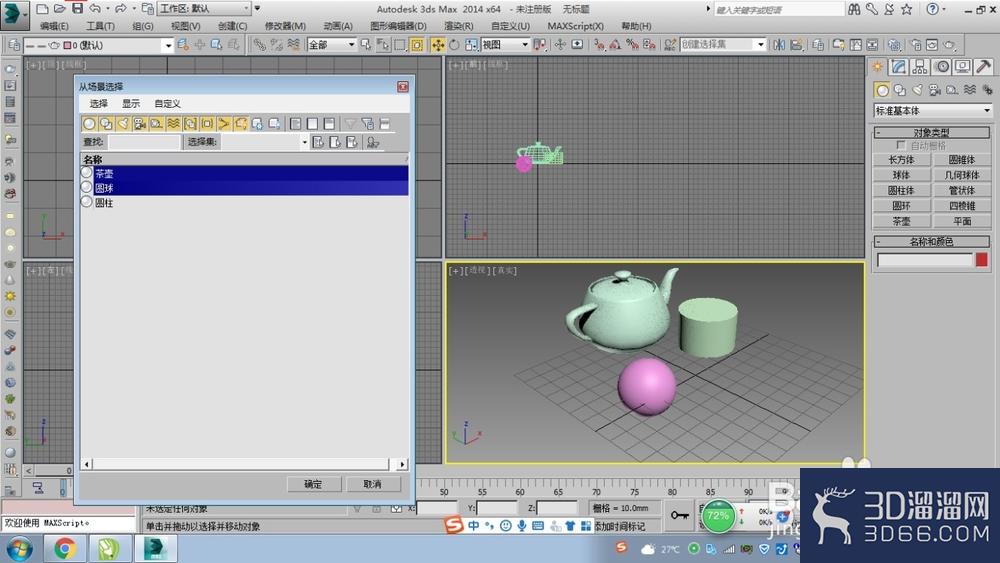Open Select by Name tool in toolbar
Viewport: 1000px width, 563px height.
click(x=383, y=45)
